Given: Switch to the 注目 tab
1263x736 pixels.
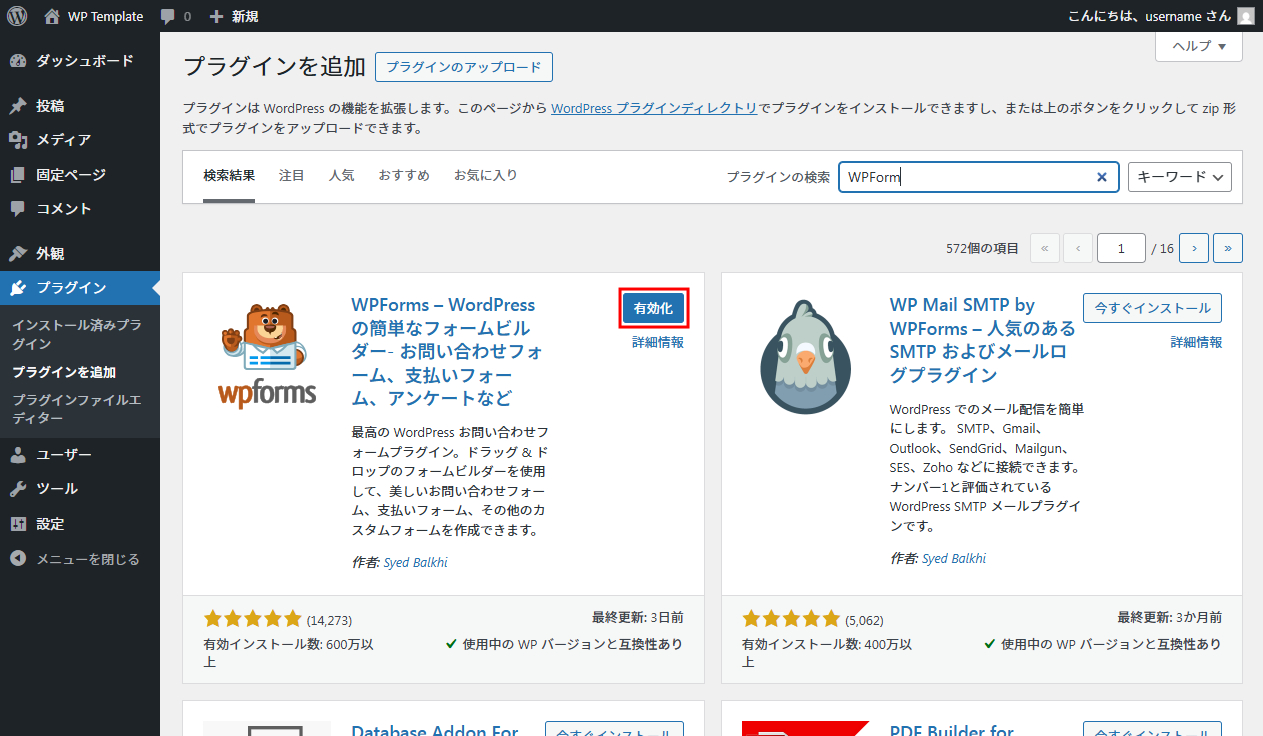Looking at the screenshot, I should [x=292, y=176].
